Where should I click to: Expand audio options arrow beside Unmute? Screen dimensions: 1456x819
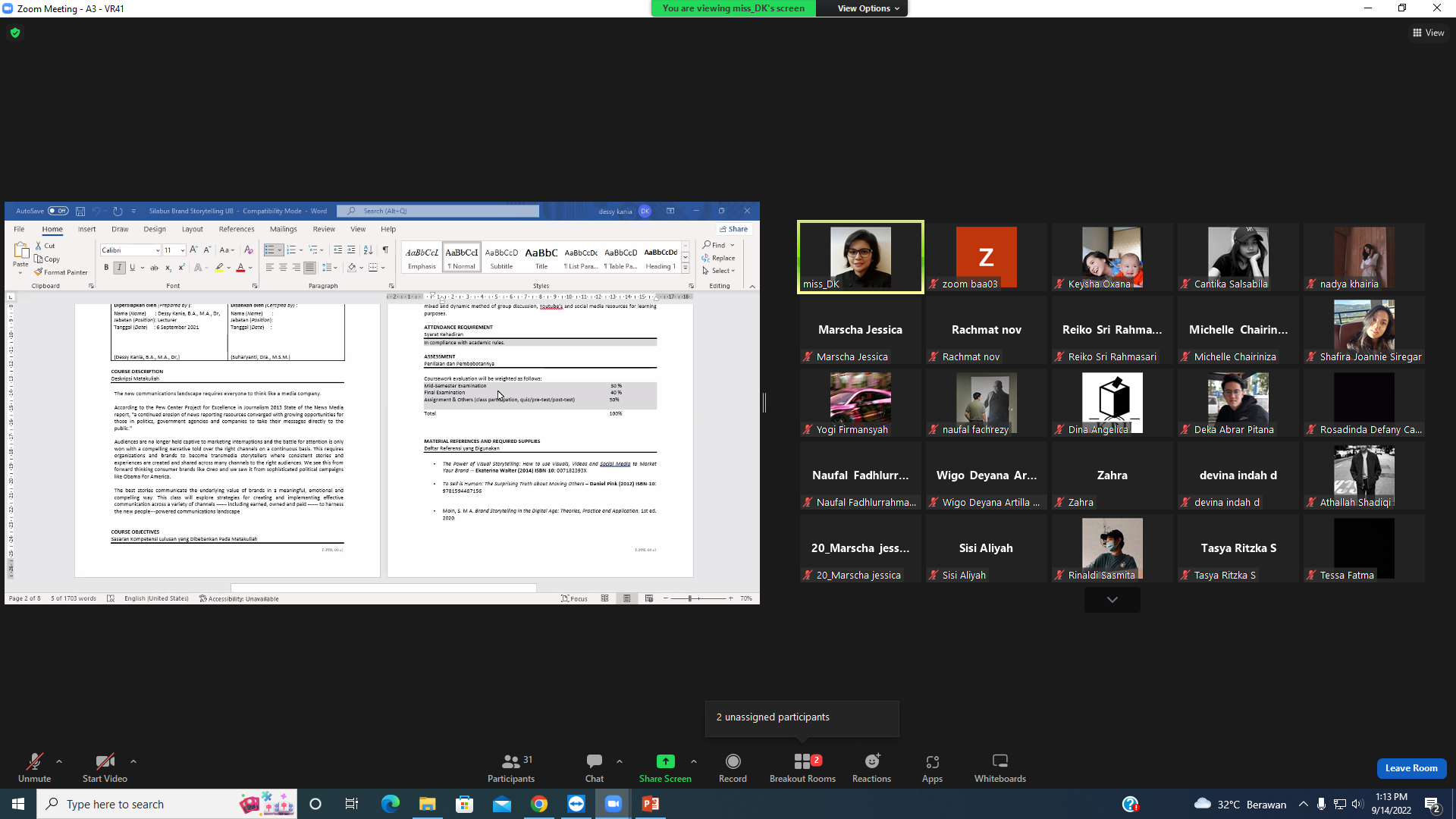click(59, 761)
